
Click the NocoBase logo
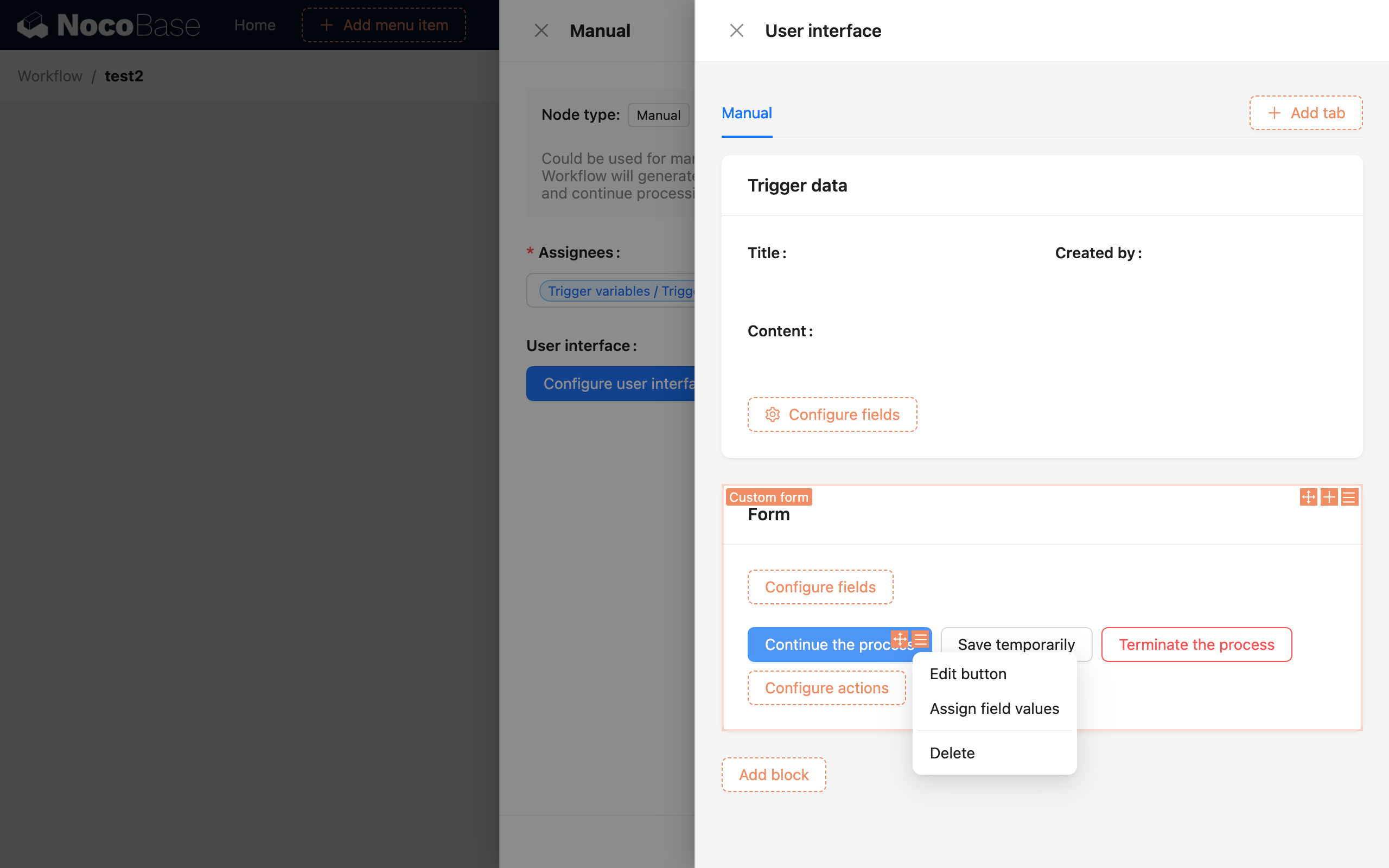(x=108, y=25)
